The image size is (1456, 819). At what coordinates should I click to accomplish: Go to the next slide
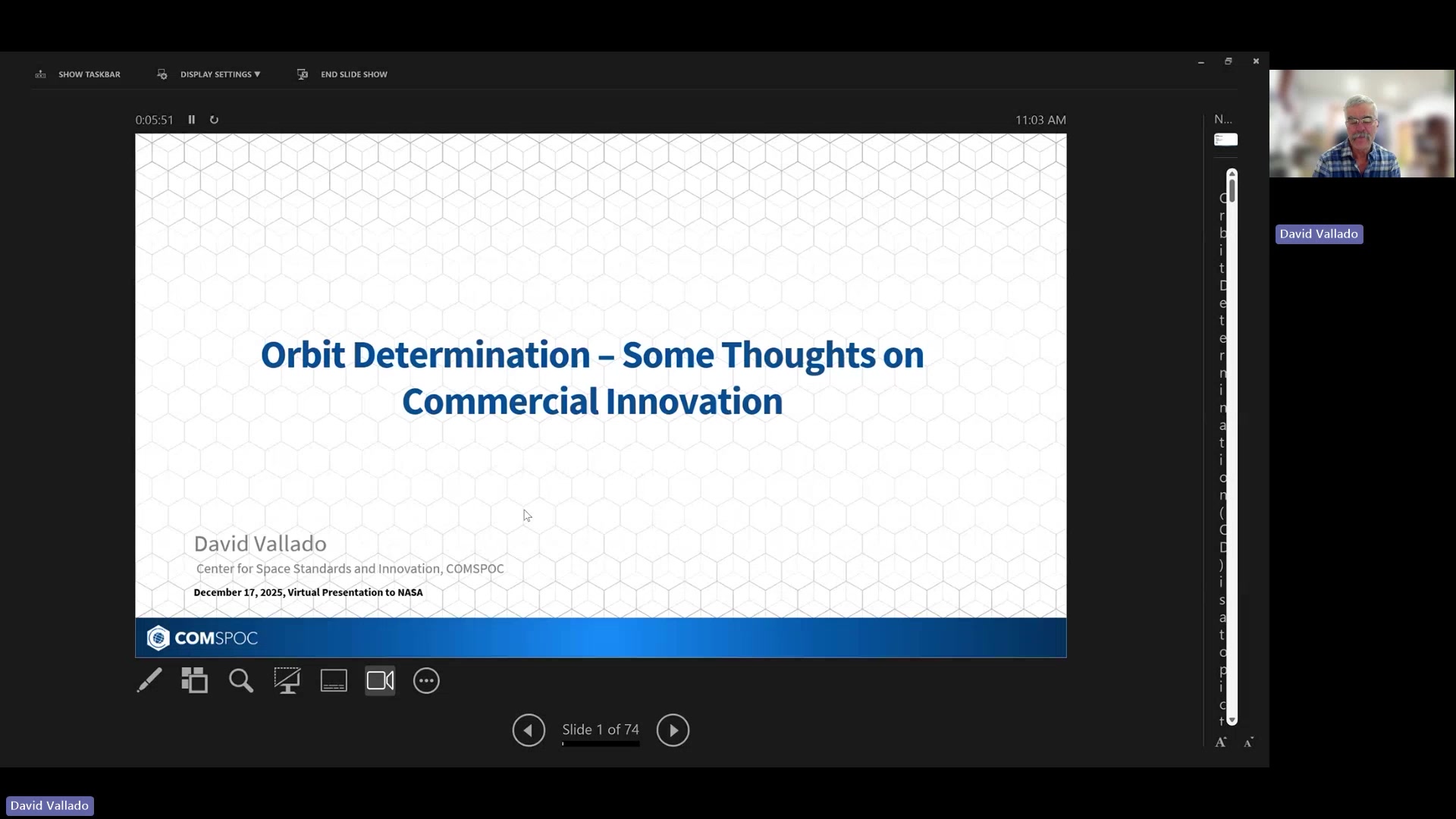[x=673, y=730]
